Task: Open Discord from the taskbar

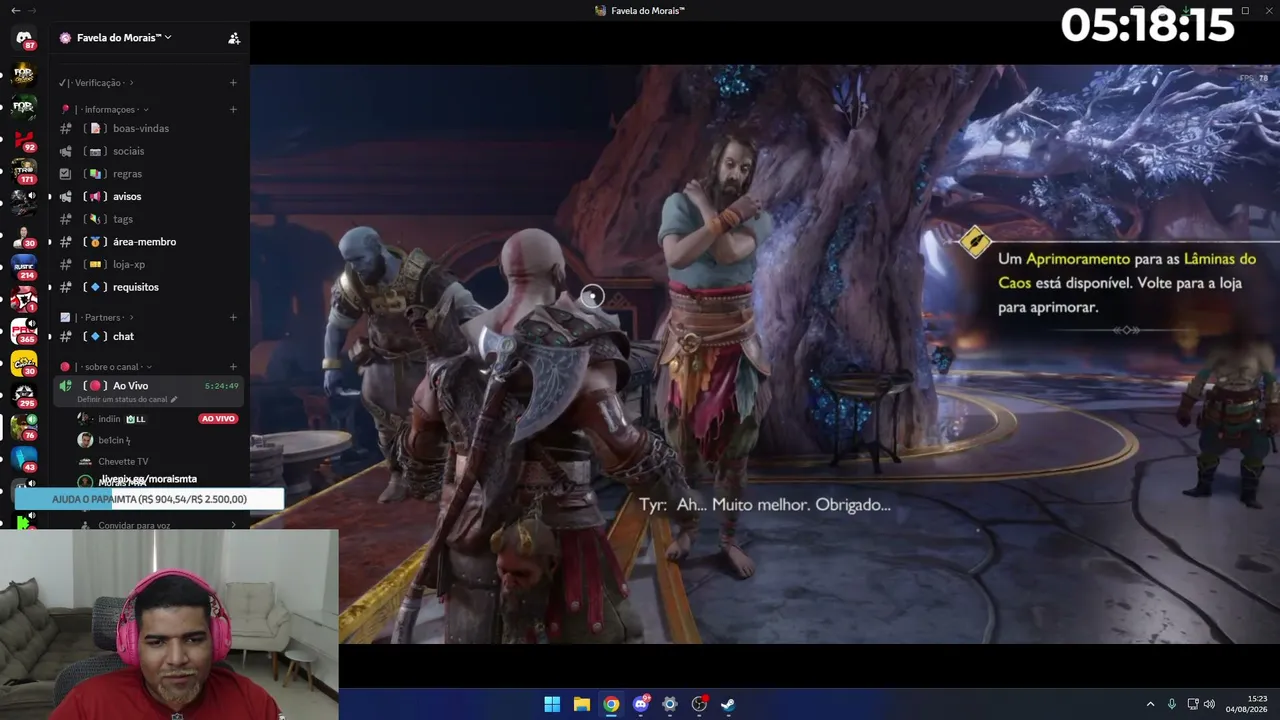Action: [x=641, y=704]
